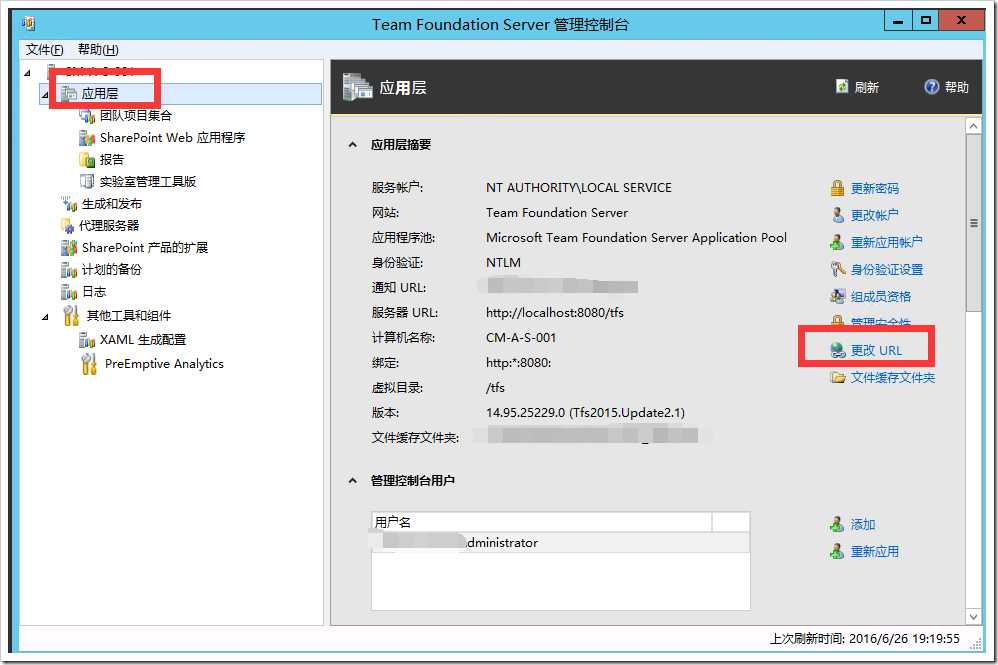Select PreEmptive Analytics tree item
The width and height of the screenshot is (998, 665).
tap(164, 364)
